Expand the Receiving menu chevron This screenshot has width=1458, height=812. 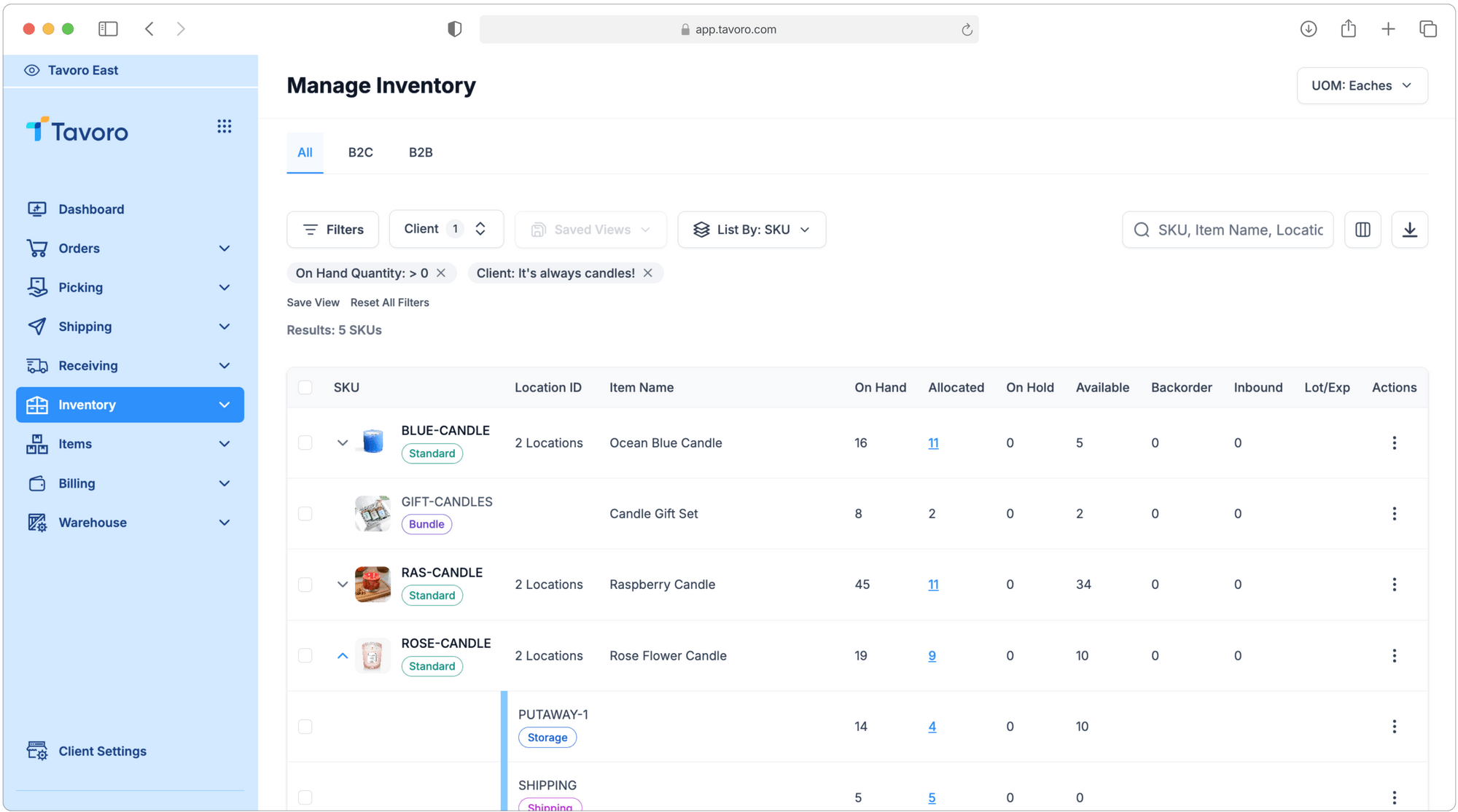pos(225,366)
